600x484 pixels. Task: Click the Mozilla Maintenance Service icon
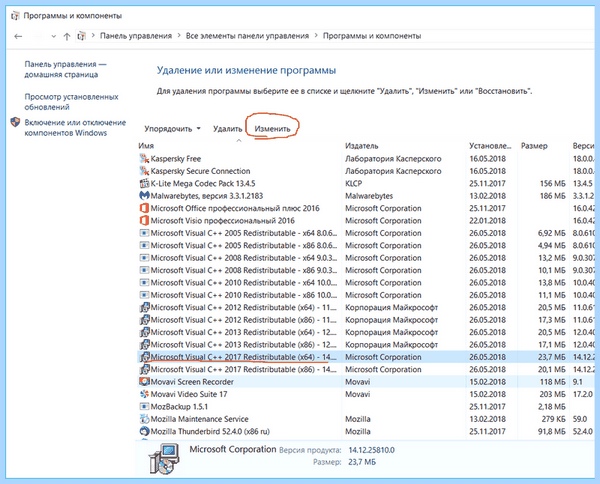(x=144, y=419)
